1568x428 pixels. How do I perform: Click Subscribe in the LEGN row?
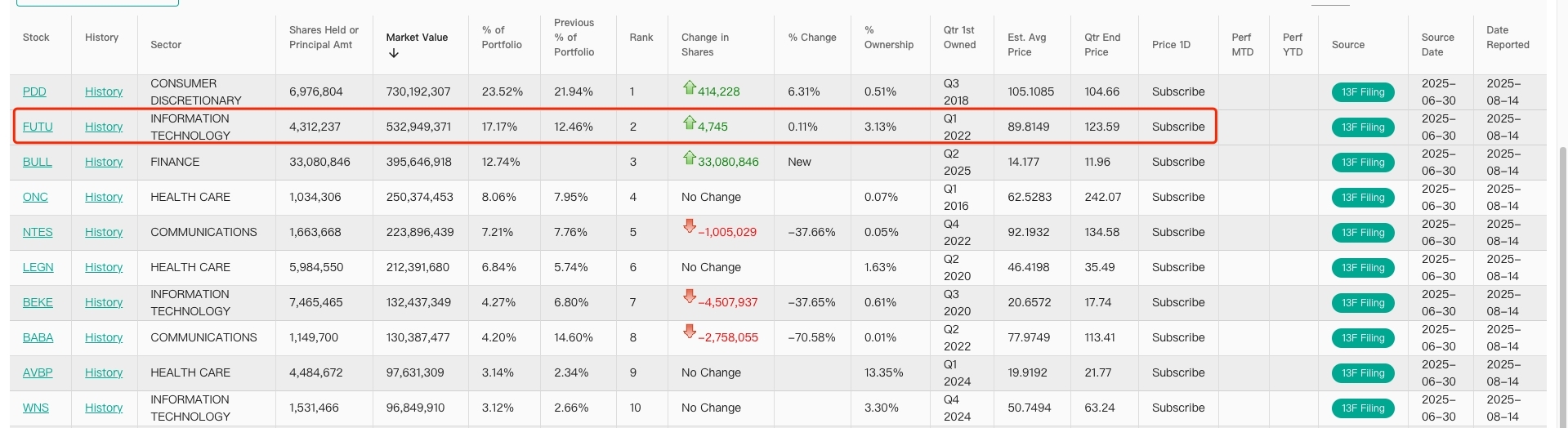tap(1177, 267)
